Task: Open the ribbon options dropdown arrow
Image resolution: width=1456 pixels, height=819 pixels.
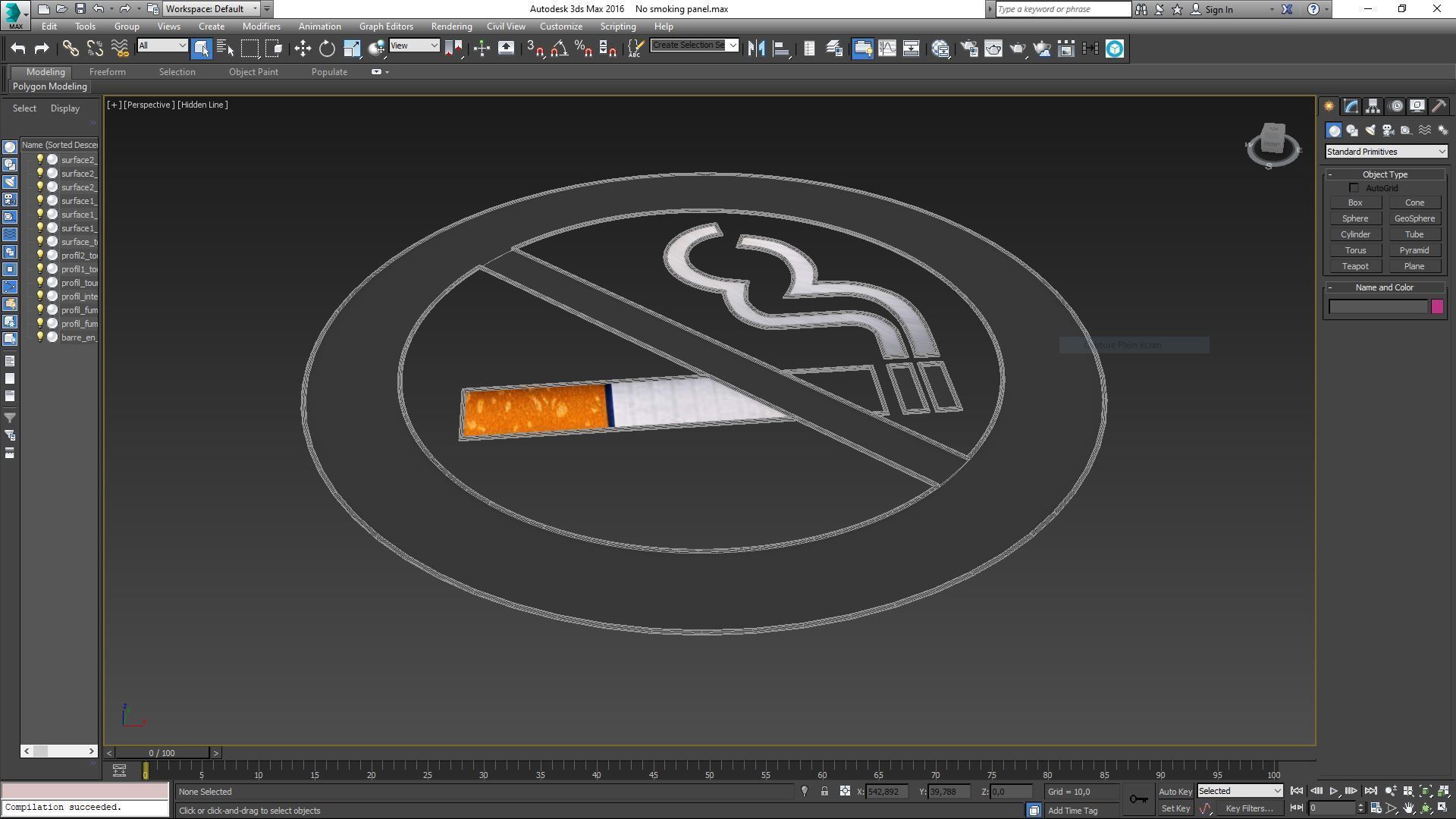Action: coord(388,72)
